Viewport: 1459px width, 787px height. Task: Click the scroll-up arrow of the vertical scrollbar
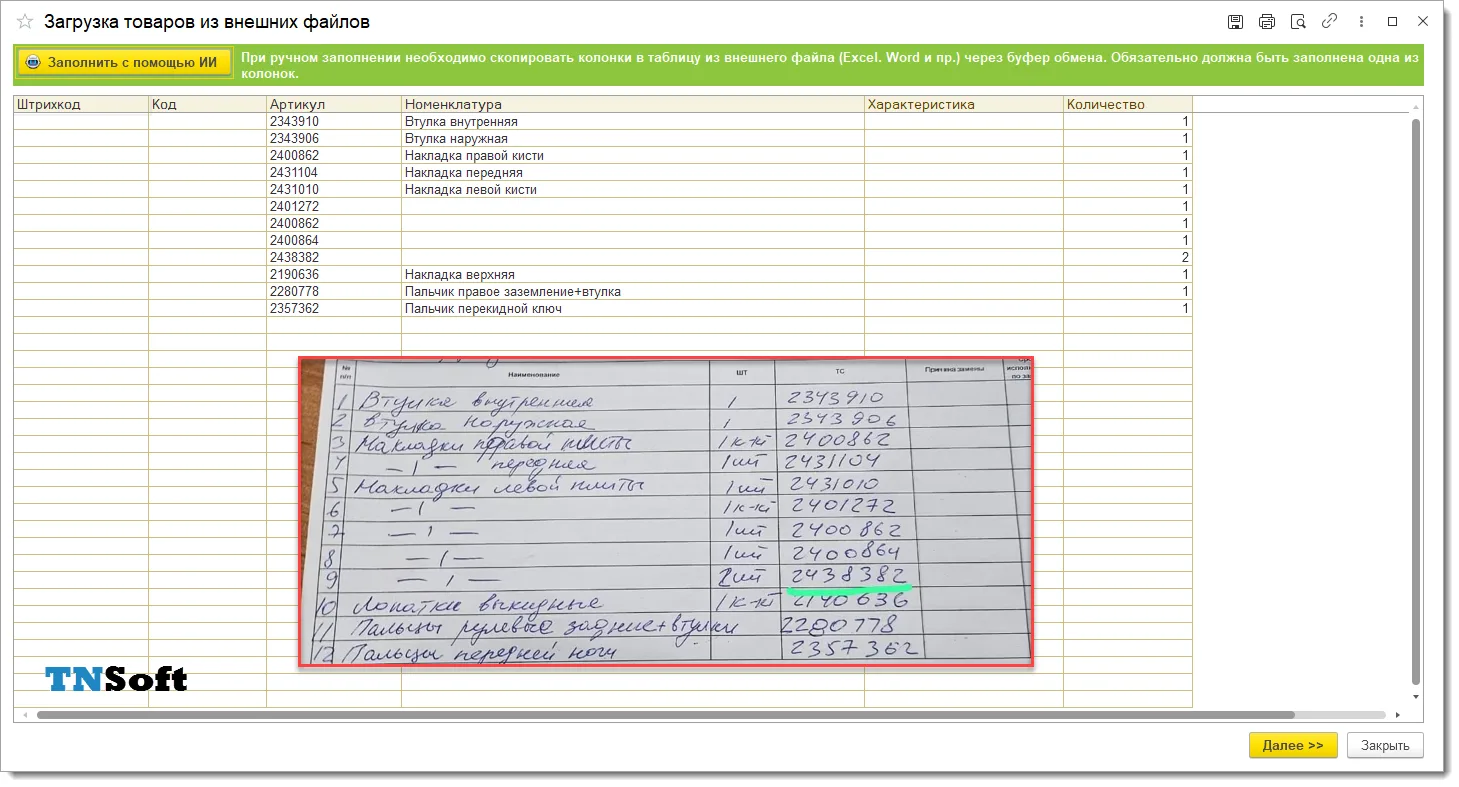click(1416, 105)
